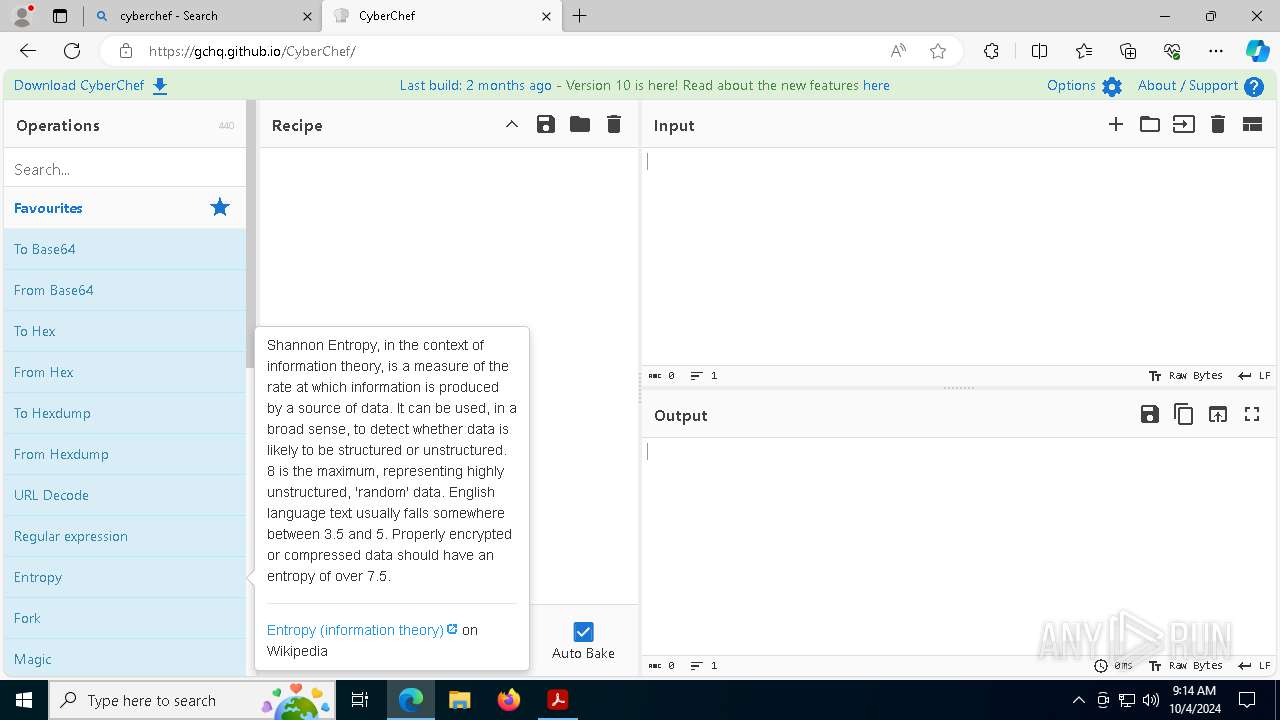The image size is (1280, 720).
Task: Open output Raw Bytes encoding selector
Action: [1186, 666]
